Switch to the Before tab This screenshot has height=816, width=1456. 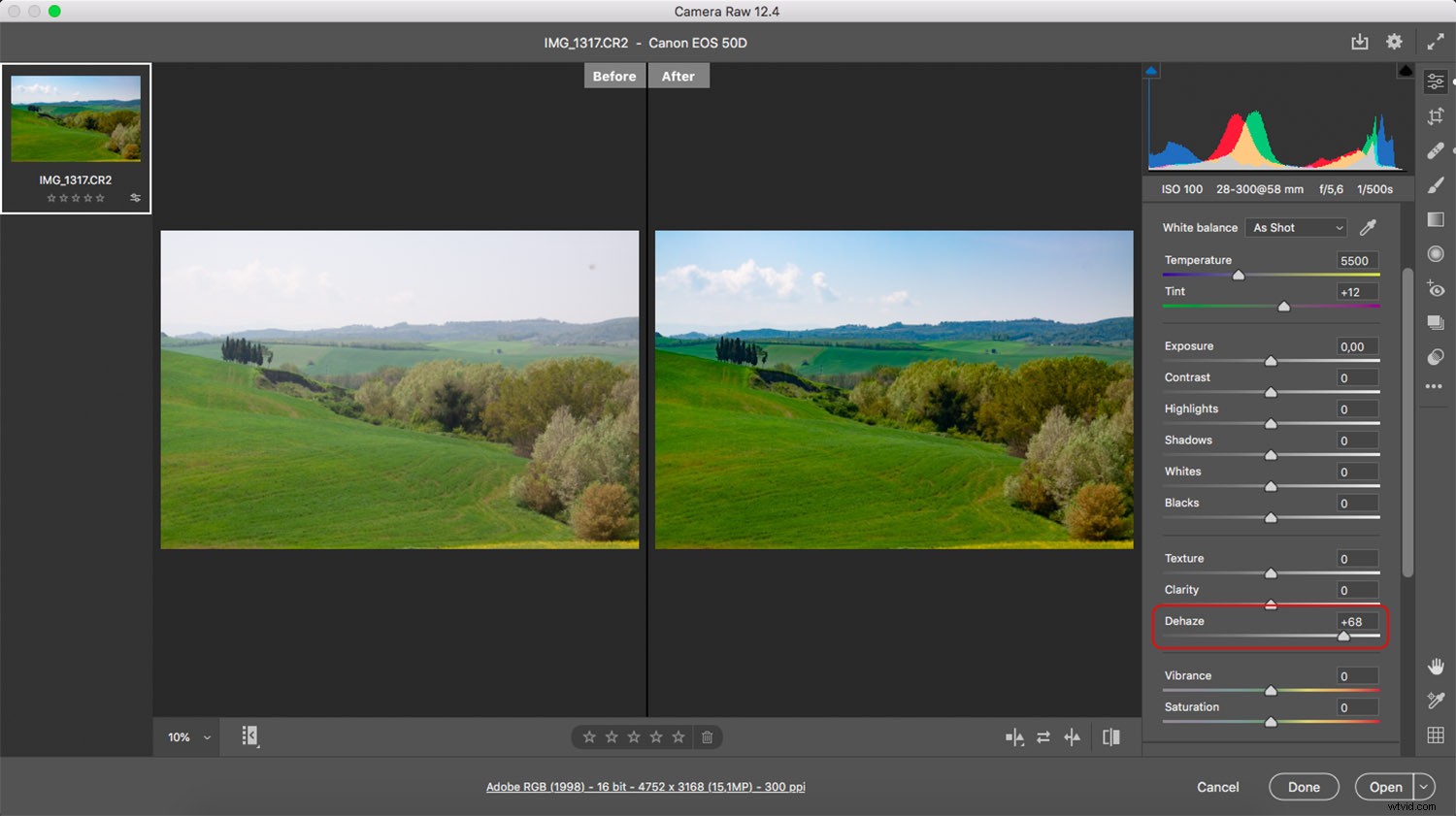tap(613, 75)
